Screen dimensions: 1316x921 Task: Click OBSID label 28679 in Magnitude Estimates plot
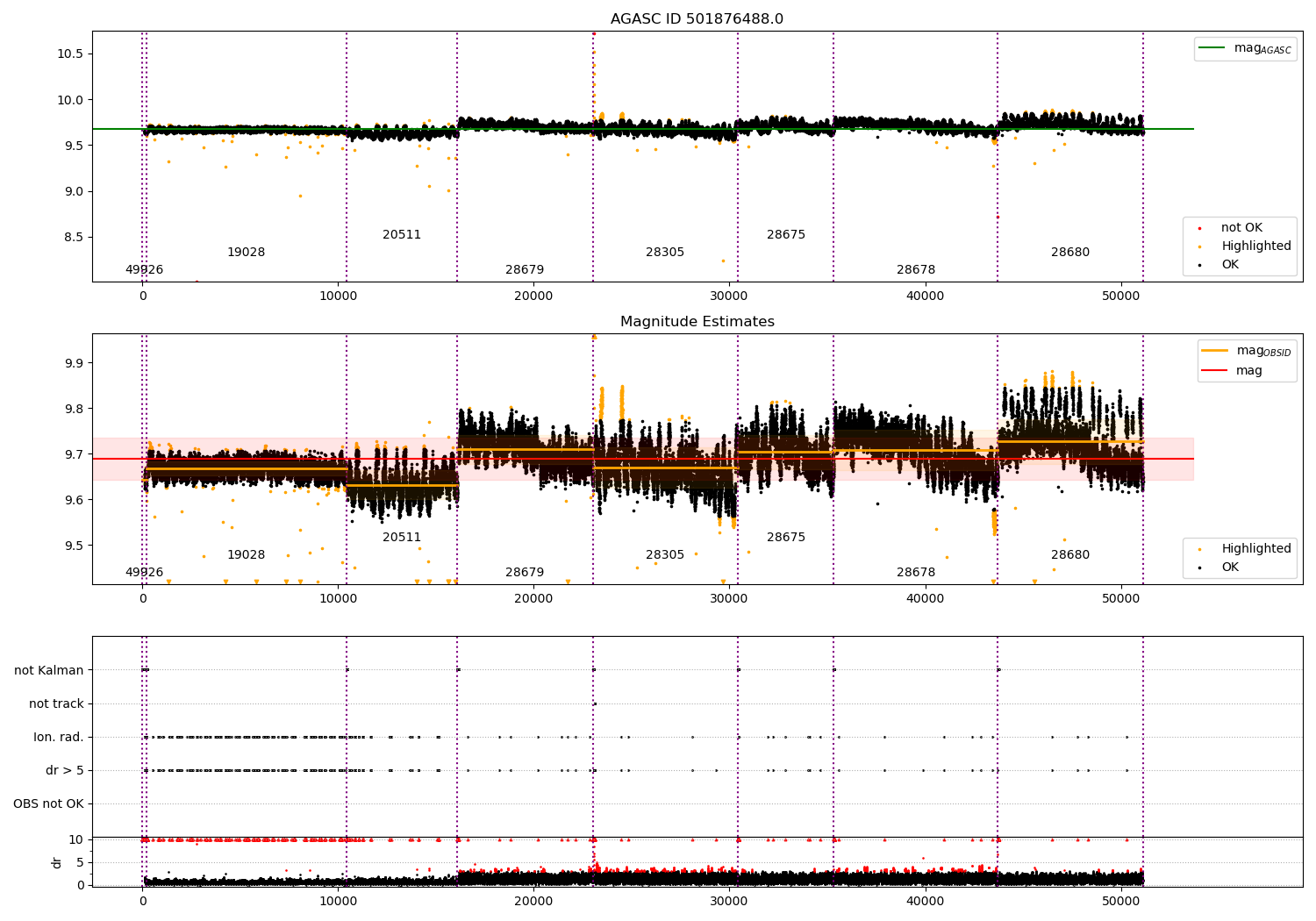(525, 573)
